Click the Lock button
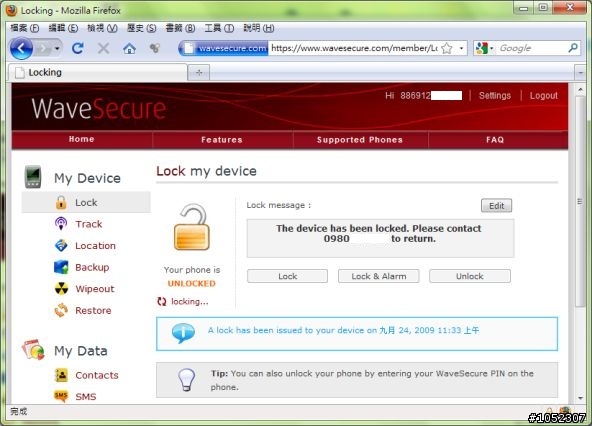592x426 pixels. [287, 276]
